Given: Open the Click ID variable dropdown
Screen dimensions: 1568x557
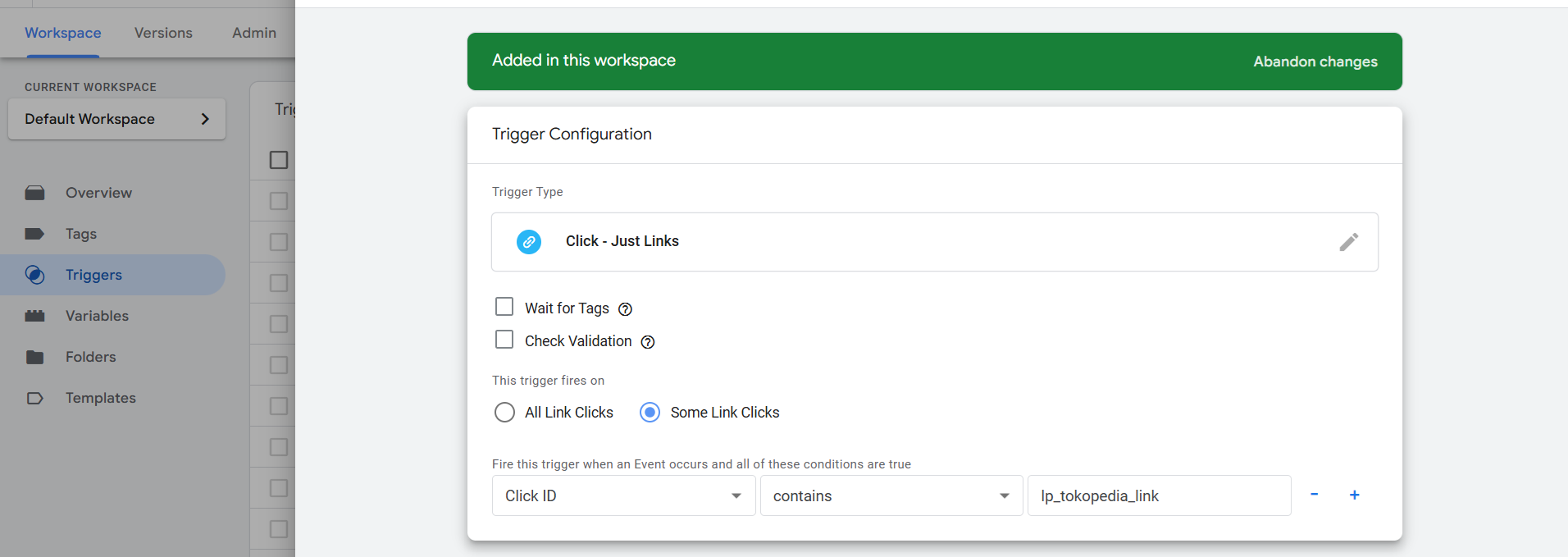Looking at the screenshot, I should point(623,495).
